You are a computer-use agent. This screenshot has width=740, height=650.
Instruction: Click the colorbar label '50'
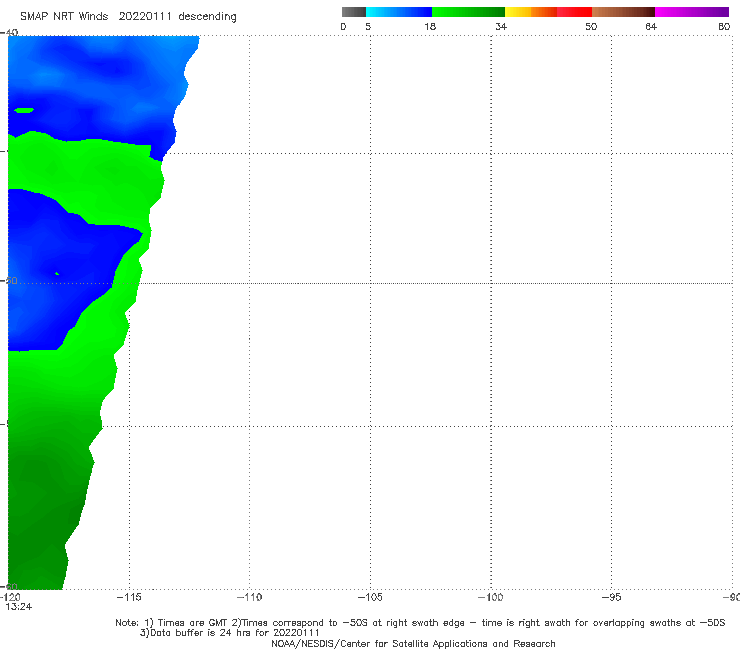pos(591,26)
